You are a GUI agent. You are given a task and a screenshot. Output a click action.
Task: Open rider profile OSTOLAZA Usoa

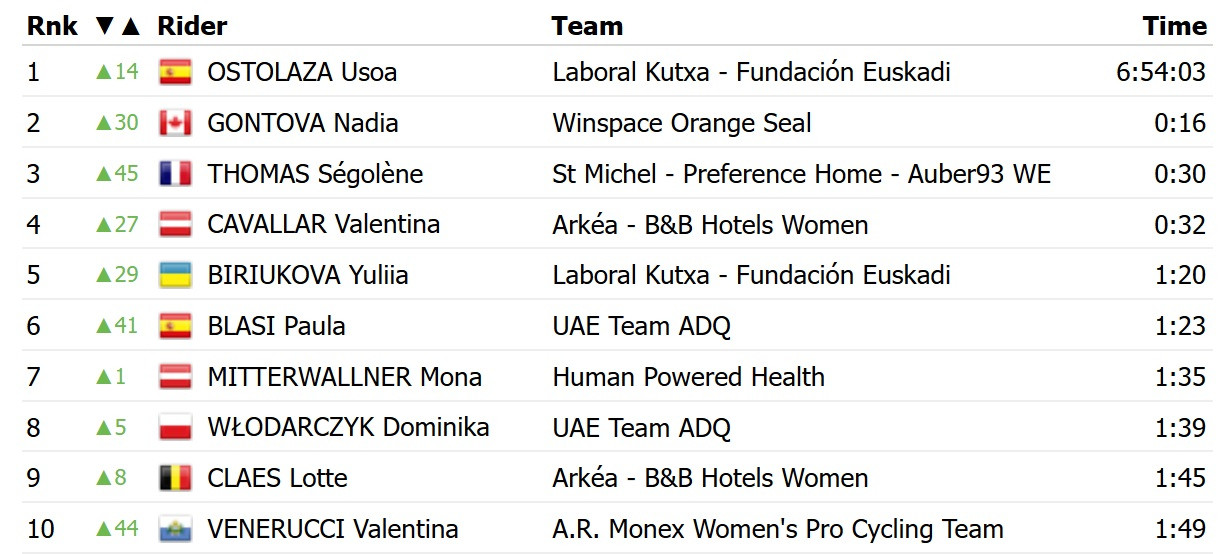302,72
